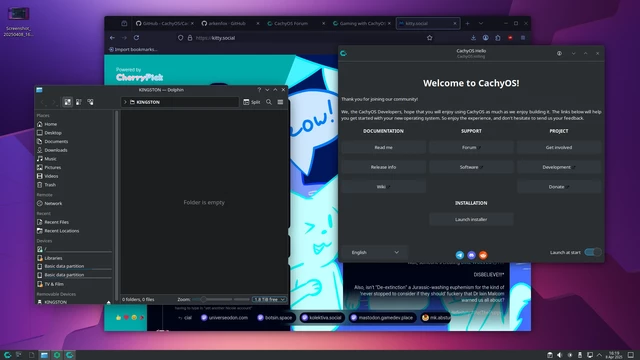The image size is (640, 360).
Task: Click the eject icon next to KINGSTON
Action: [x=109, y=302]
